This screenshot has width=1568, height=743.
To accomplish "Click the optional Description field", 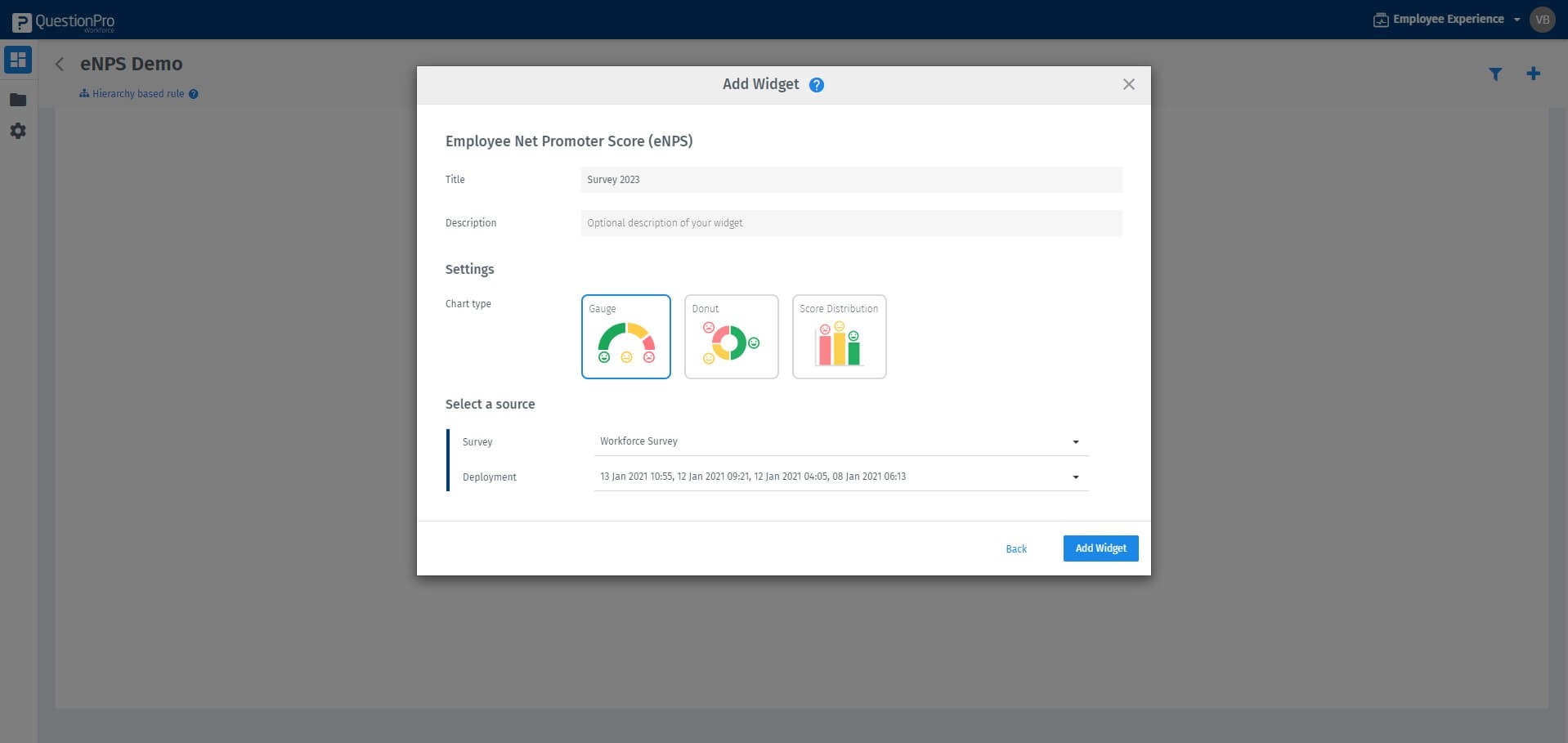I will tap(851, 222).
